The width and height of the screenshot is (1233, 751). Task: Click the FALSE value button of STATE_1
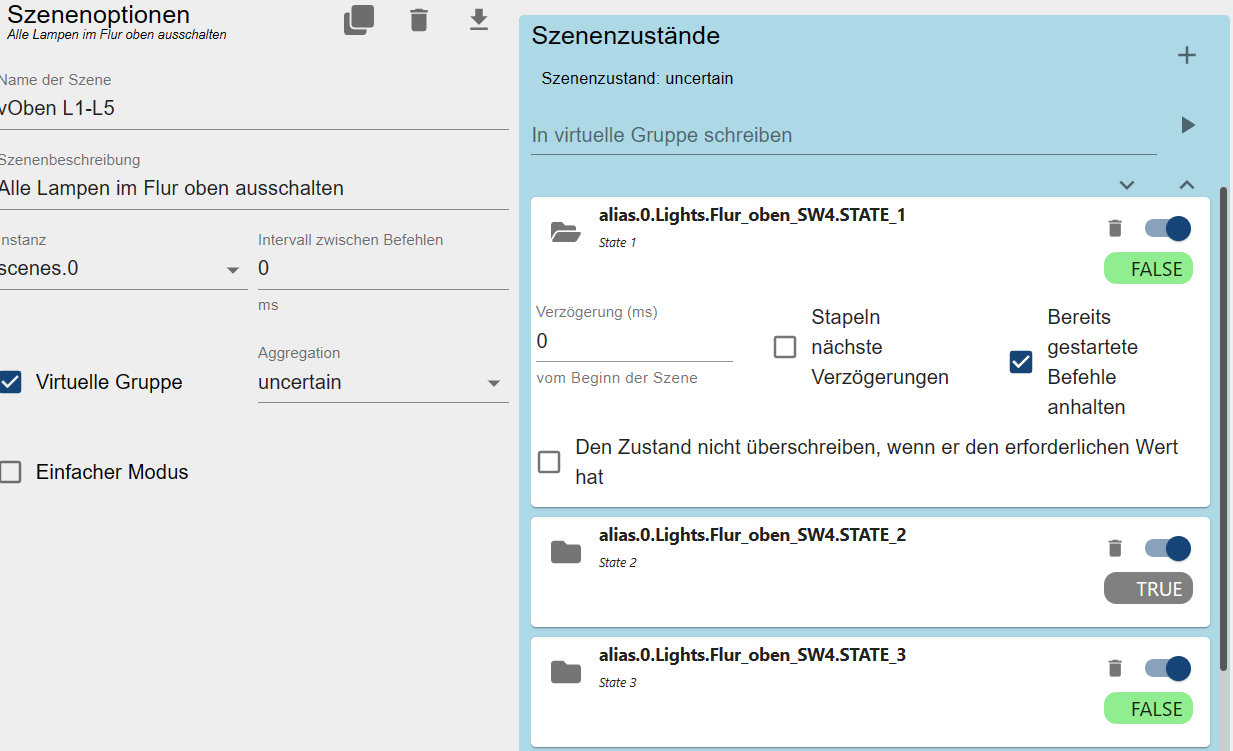1148,269
